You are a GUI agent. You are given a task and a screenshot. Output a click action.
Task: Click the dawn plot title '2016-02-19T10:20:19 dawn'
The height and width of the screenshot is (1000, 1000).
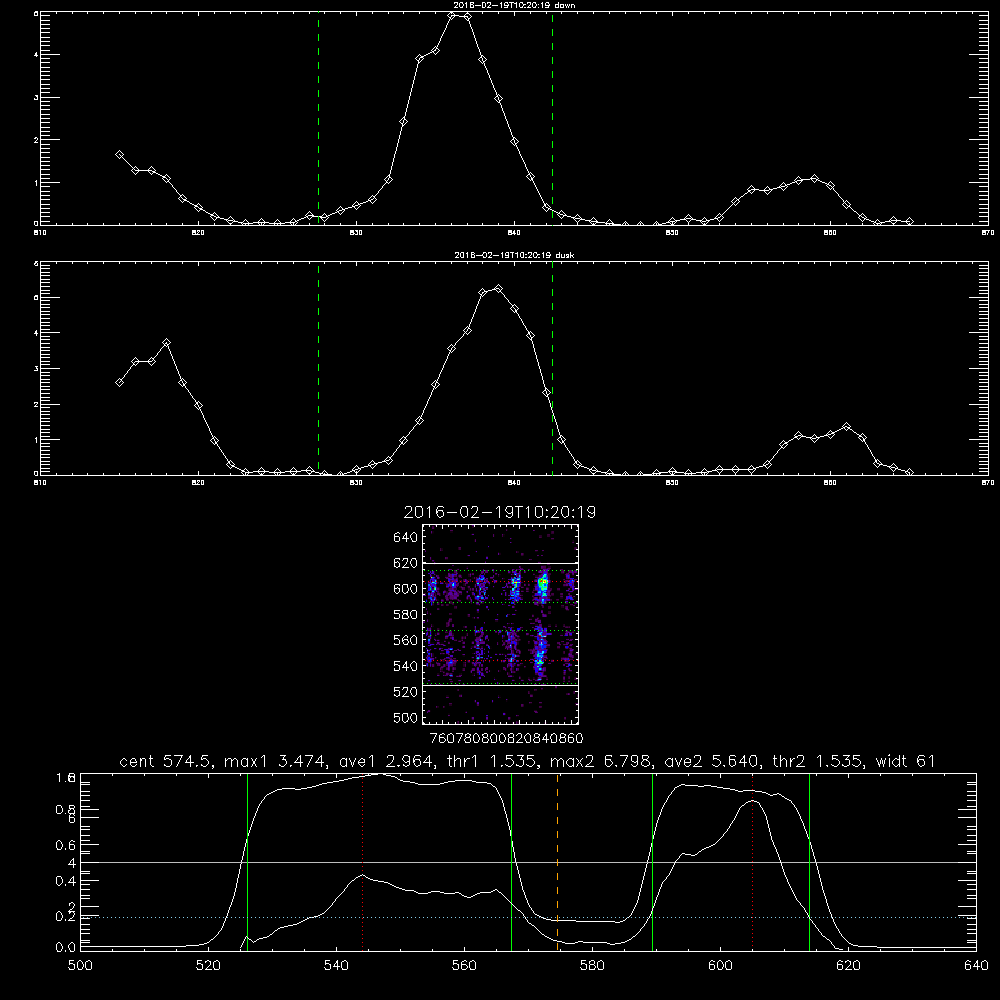click(513, 5)
